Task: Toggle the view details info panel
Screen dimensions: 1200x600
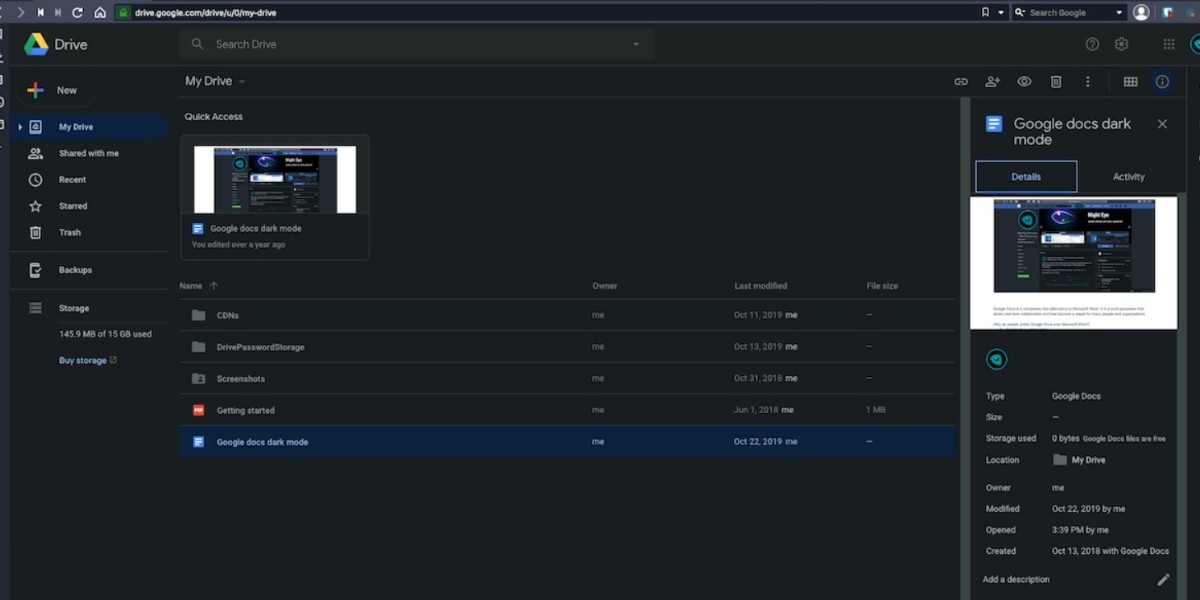Action: click(x=1162, y=82)
